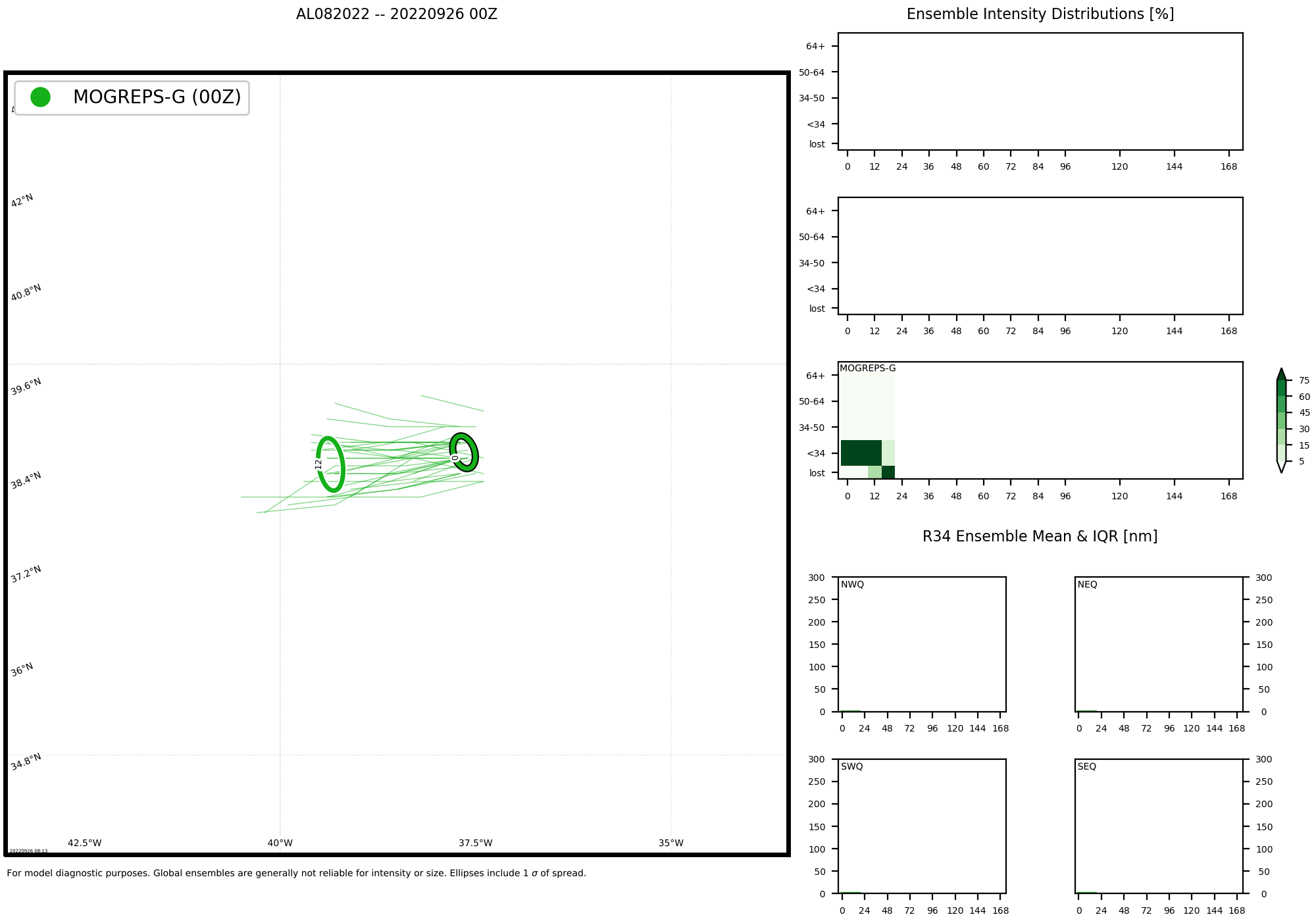Viewport: 1316px width, 921px height.
Task: Click the dark green <34 intensity cell
Action: [x=861, y=453]
